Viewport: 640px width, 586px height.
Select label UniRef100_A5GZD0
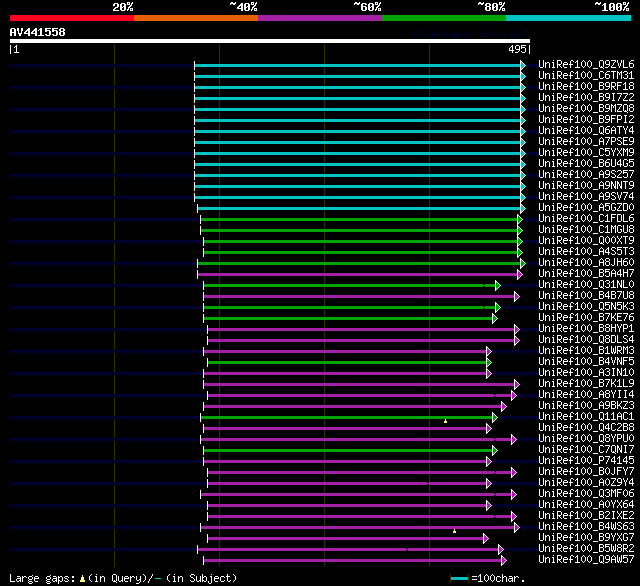586,208
